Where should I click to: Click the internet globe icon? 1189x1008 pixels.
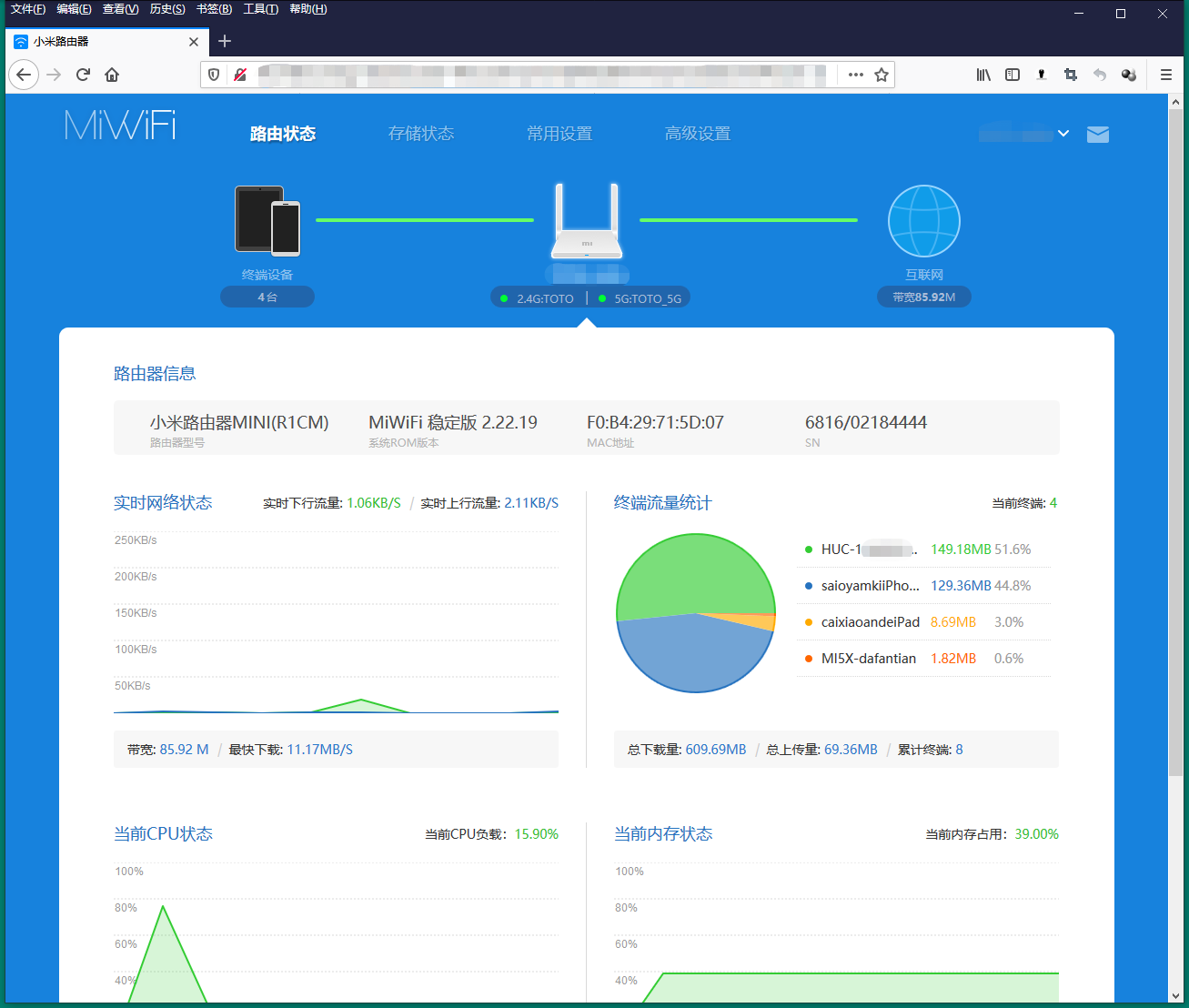pos(924,221)
